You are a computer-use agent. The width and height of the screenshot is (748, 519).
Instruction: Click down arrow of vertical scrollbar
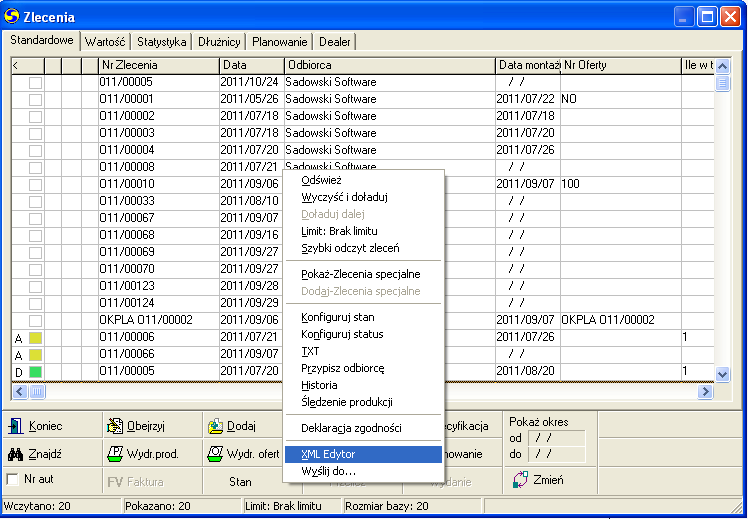[722, 374]
